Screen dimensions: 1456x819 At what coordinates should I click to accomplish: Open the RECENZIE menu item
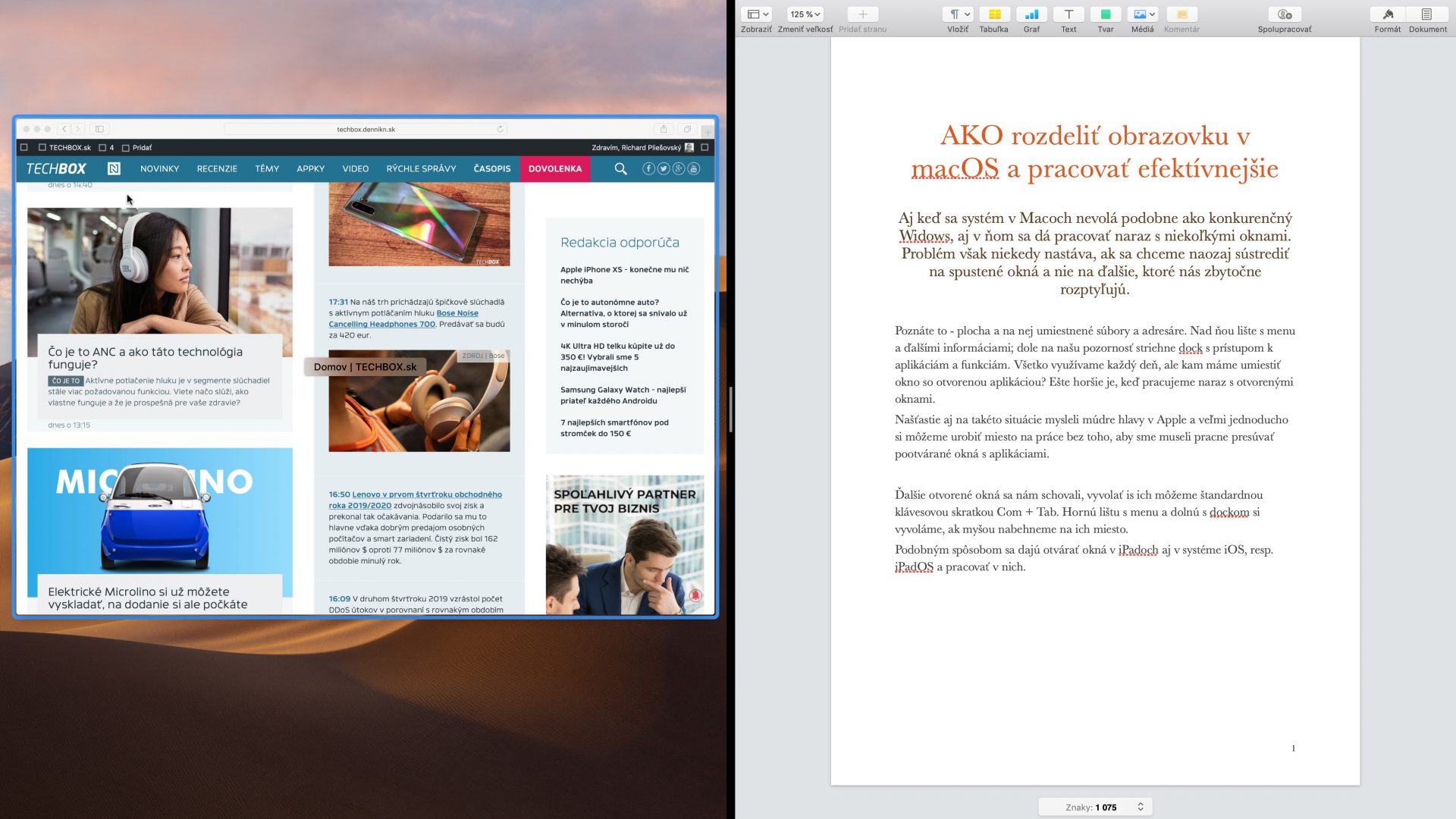point(217,168)
